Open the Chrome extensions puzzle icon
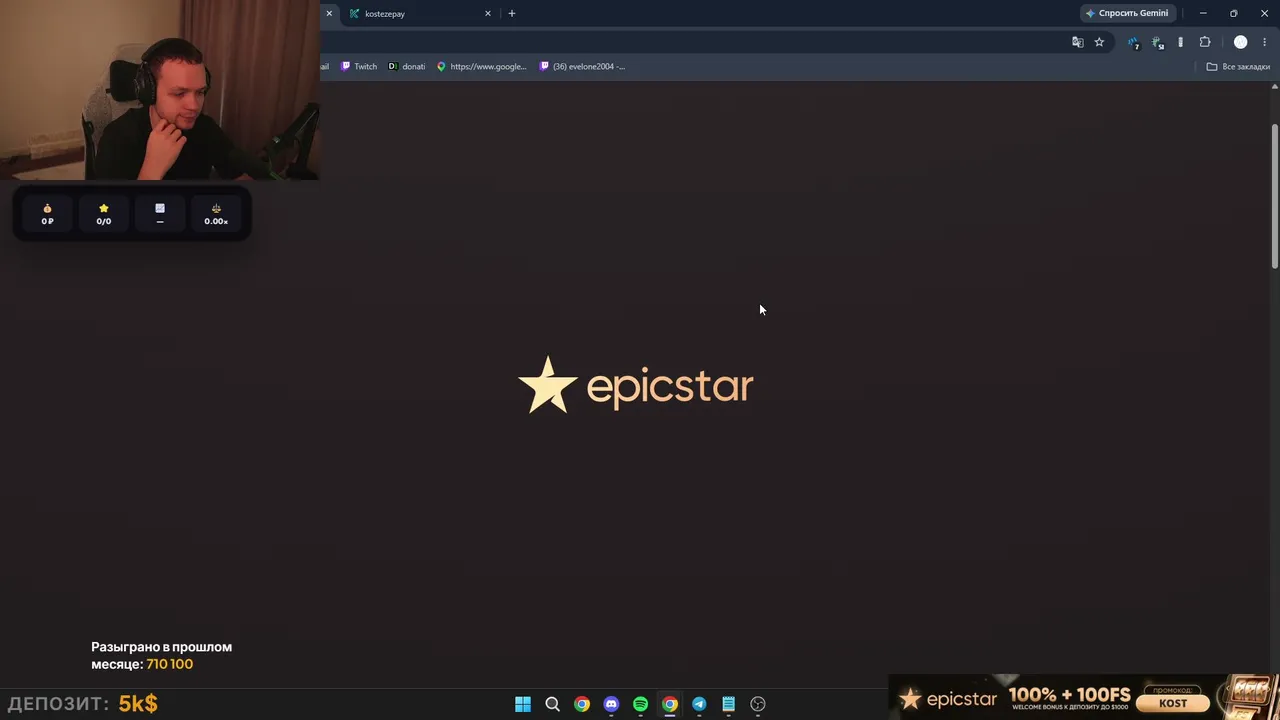 point(1205,42)
